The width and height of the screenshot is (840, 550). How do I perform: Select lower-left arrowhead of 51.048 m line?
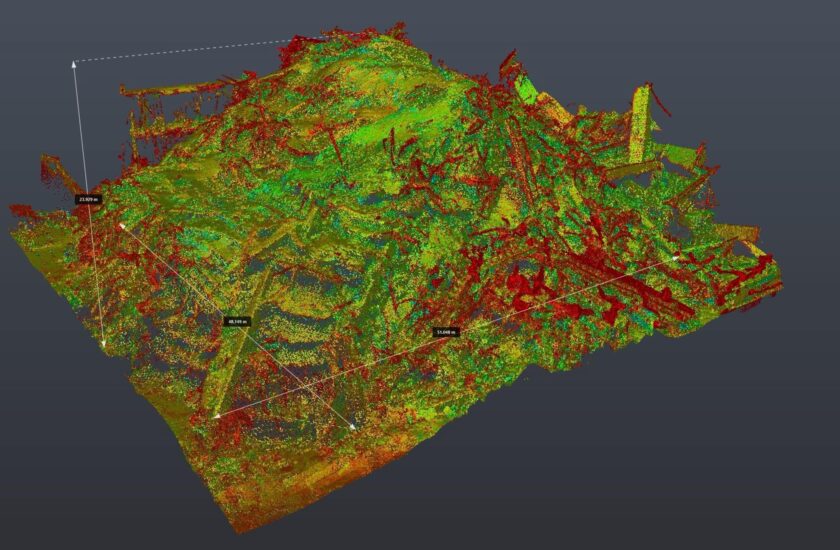tap(214, 415)
